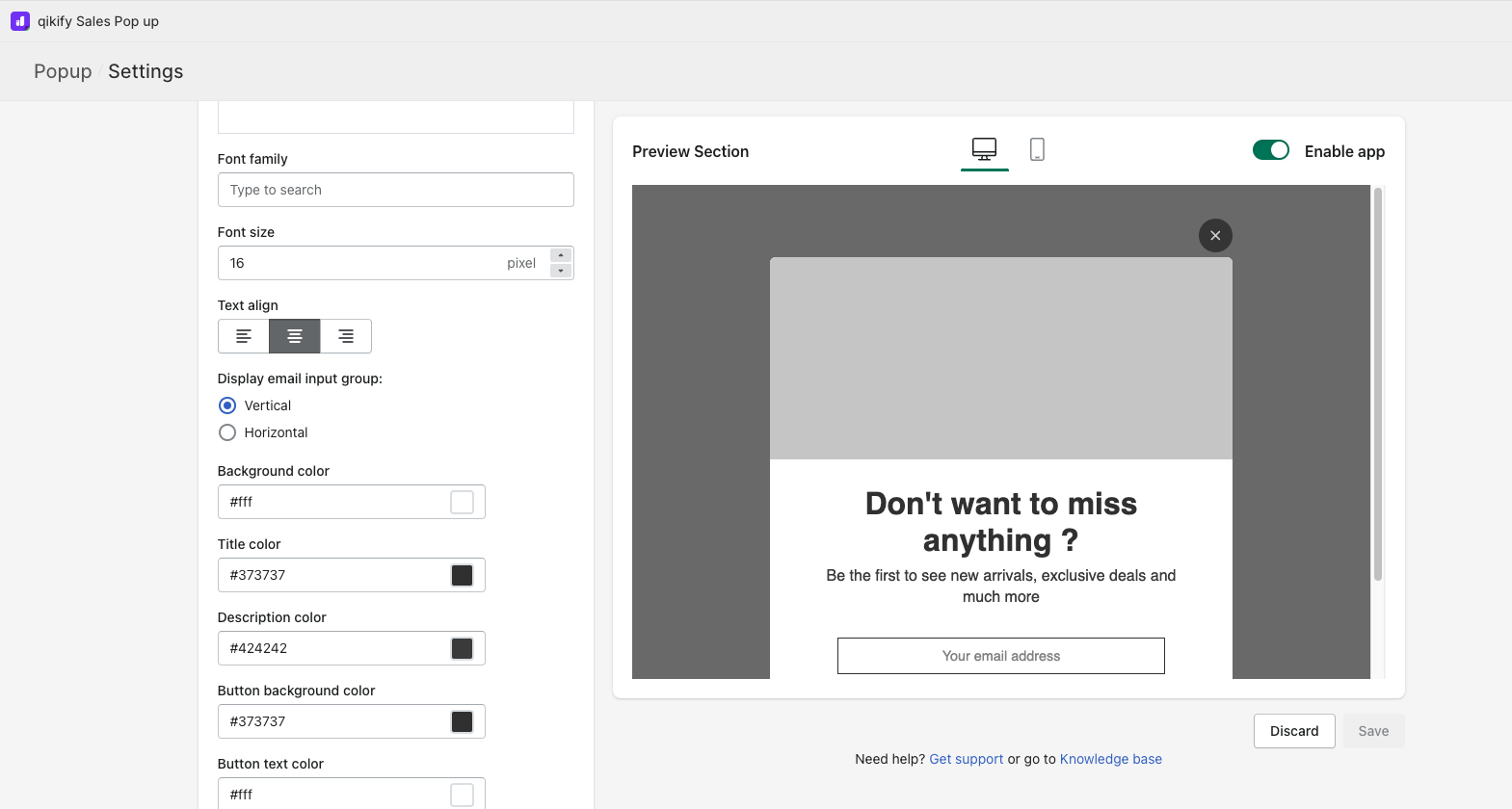Viewport: 1512px width, 809px height.
Task: Align text to the center
Action: tap(295, 336)
